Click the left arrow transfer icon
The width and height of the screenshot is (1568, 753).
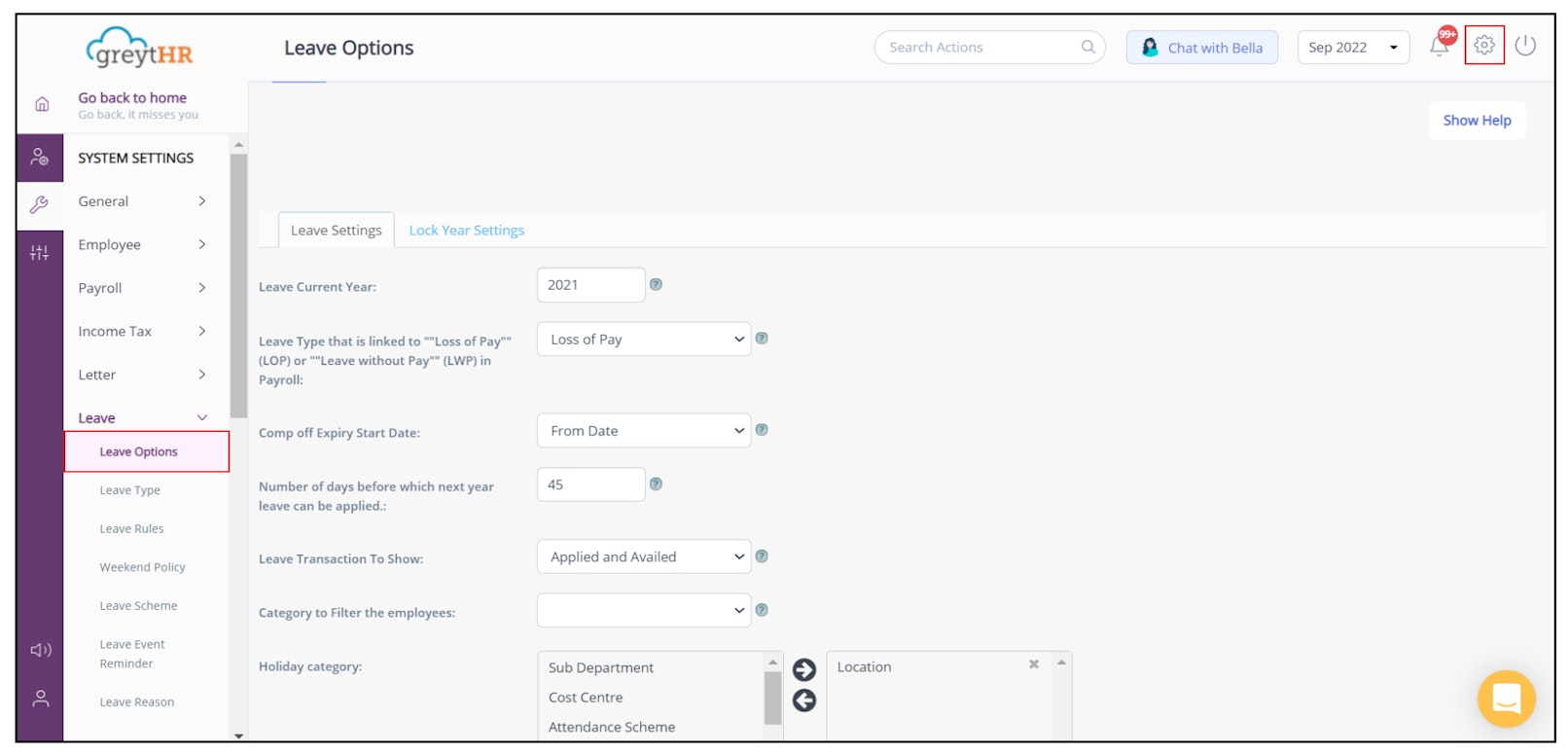pyautogui.click(x=804, y=700)
